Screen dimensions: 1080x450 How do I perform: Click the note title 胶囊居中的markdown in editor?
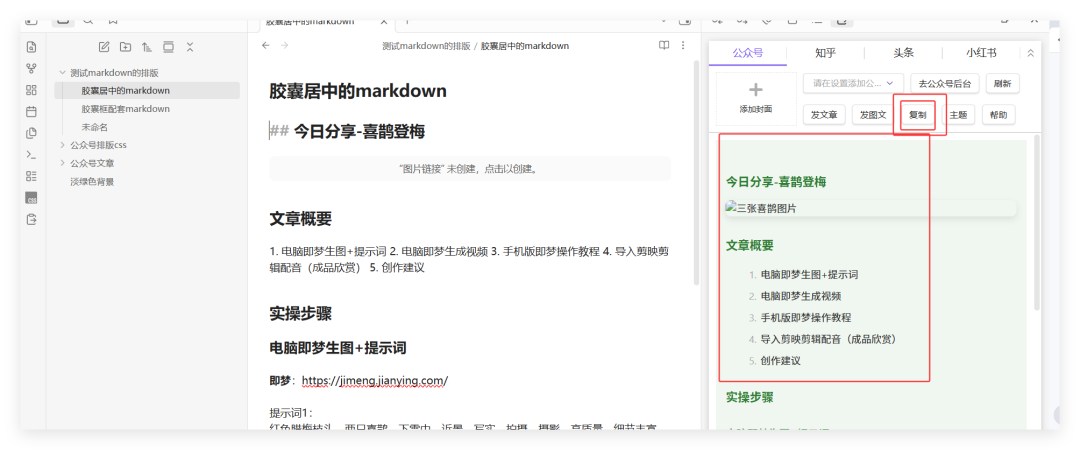[x=357, y=91]
